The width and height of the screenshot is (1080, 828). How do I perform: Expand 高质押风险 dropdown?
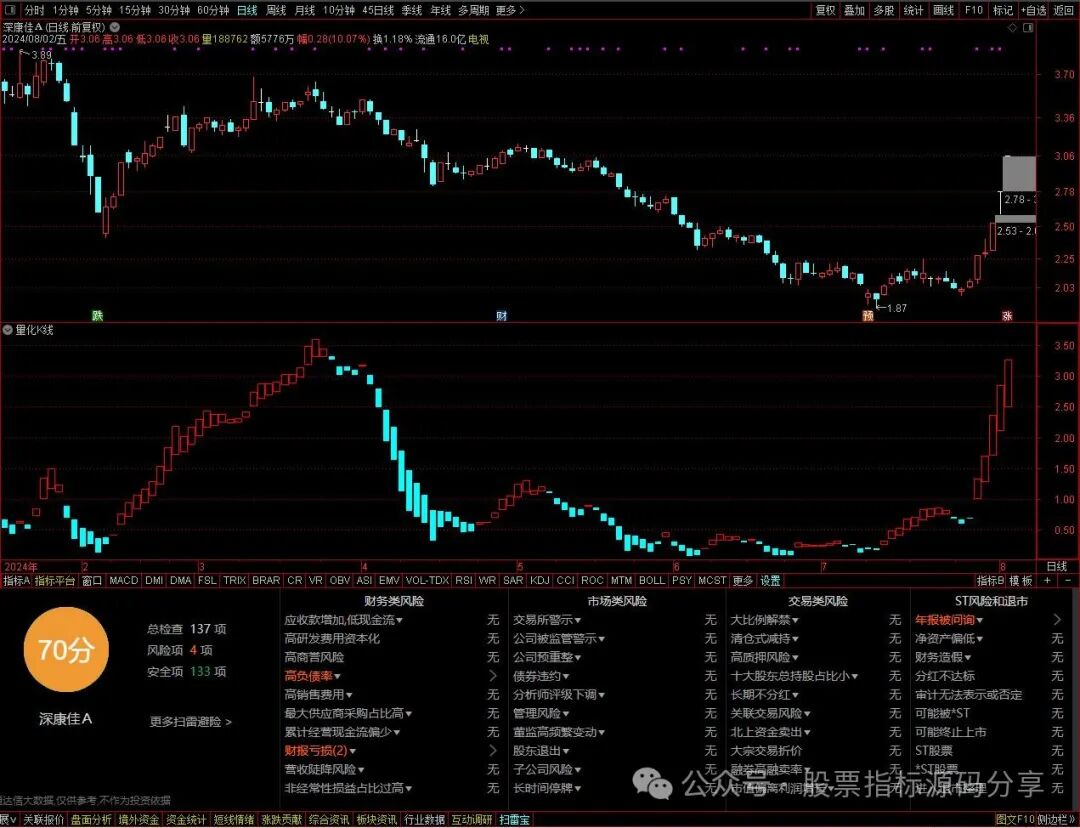point(765,657)
